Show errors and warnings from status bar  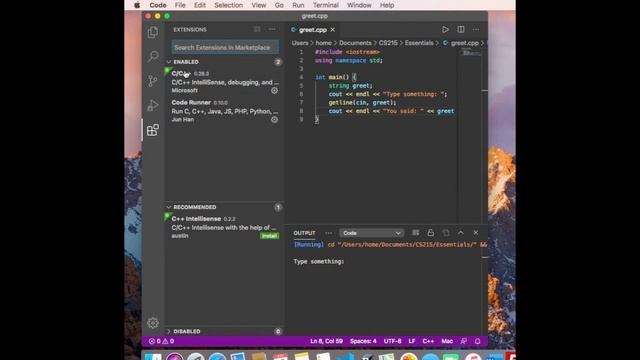[161, 341]
